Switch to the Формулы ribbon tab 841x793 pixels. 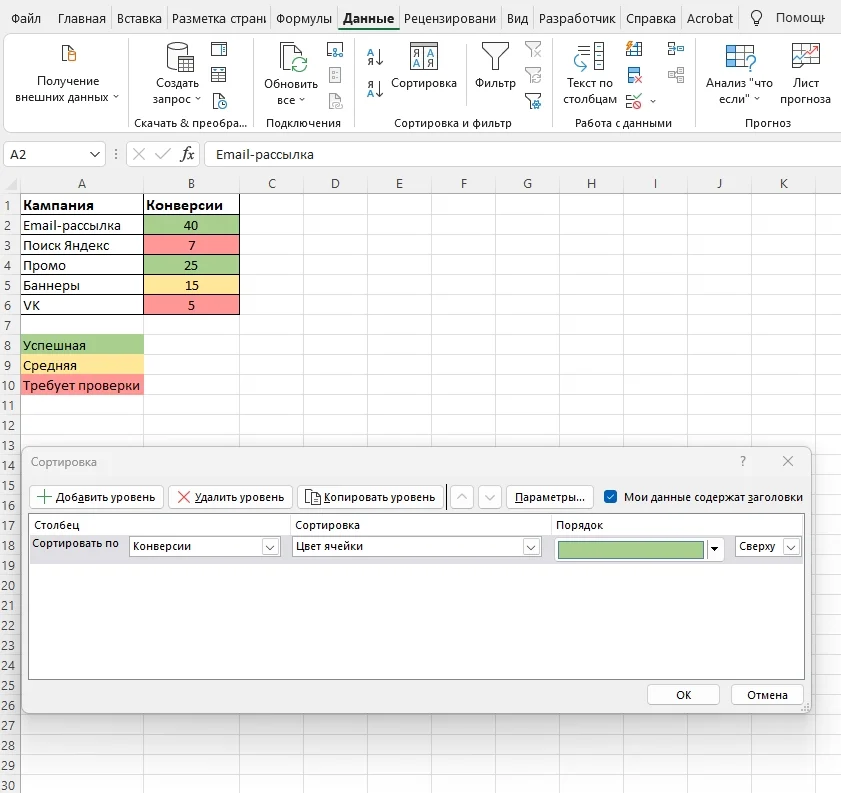pyautogui.click(x=304, y=18)
